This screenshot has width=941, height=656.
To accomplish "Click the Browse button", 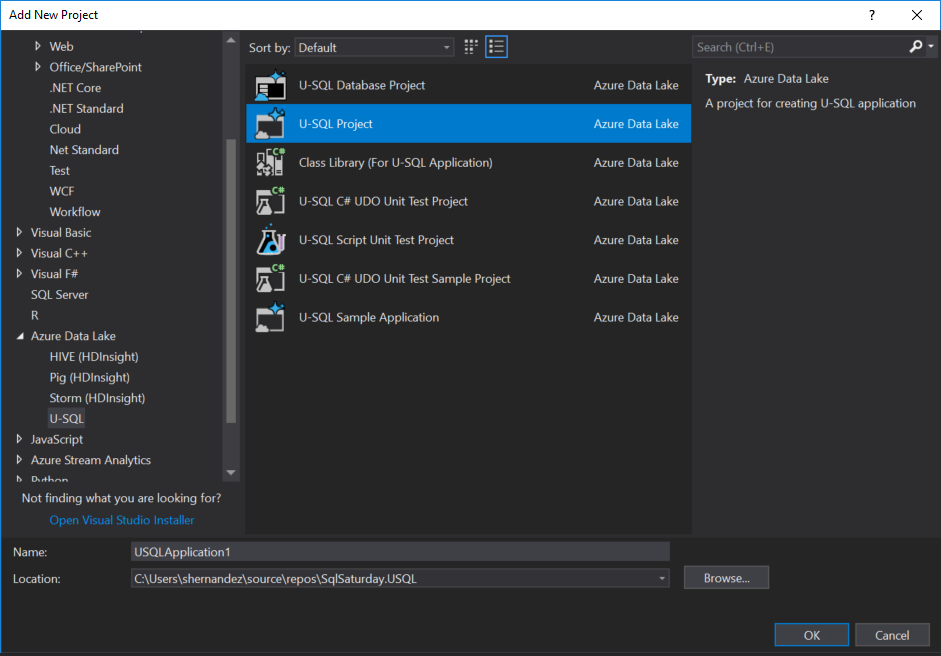I will click(726, 577).
